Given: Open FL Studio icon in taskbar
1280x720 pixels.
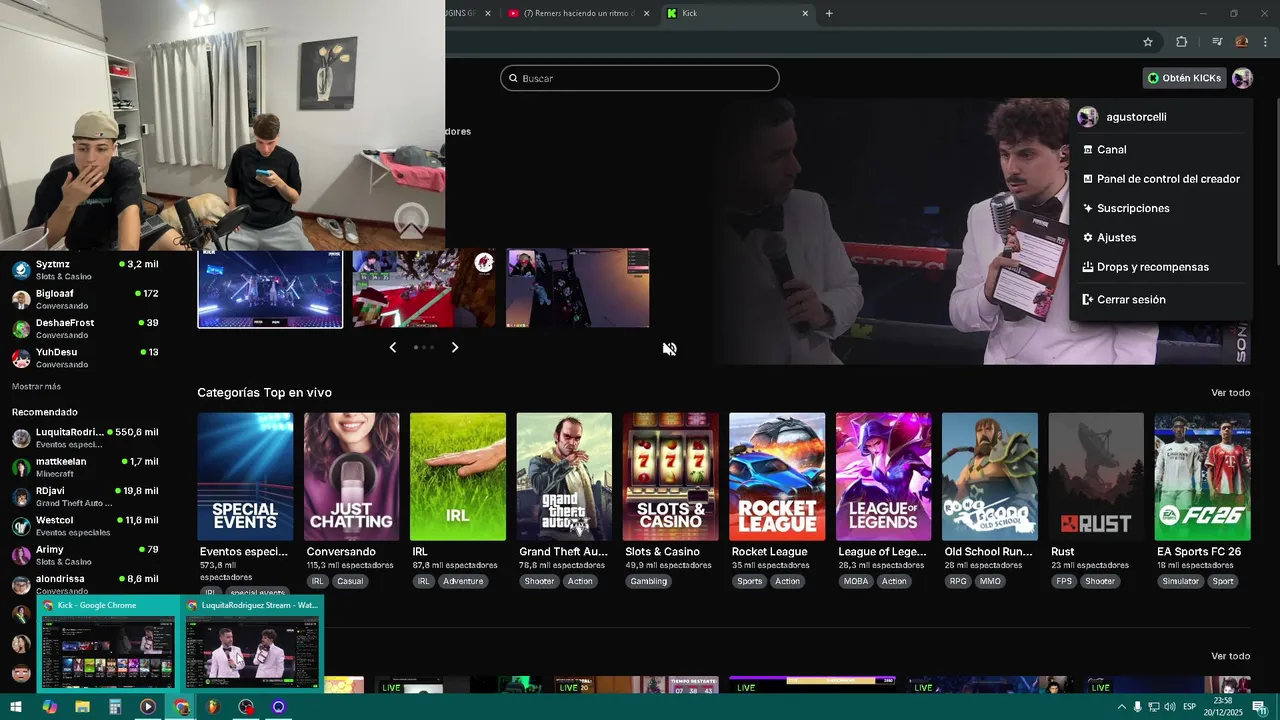Looking at the screenshot, I should [213, 707].
